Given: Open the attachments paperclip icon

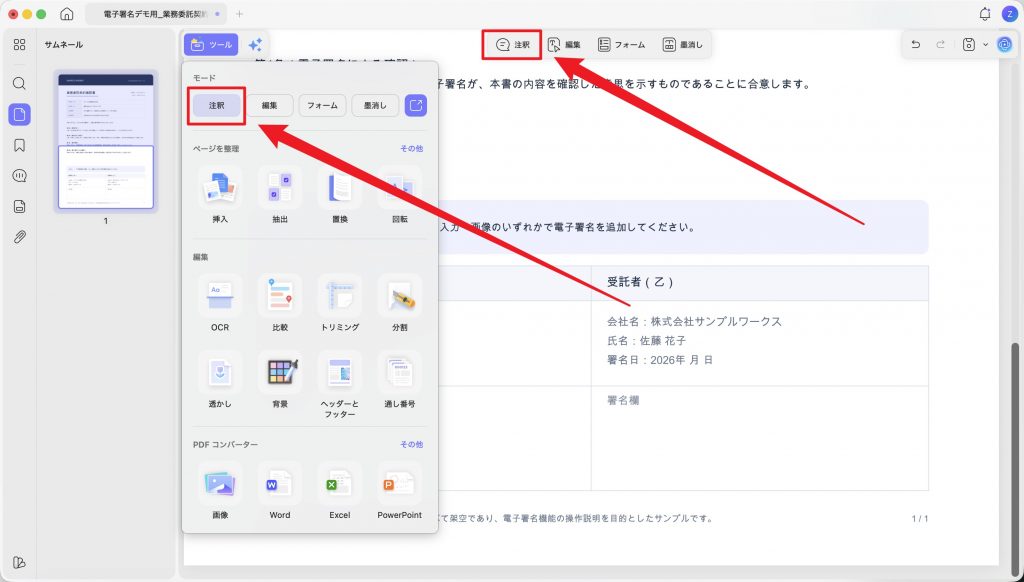Looking at the screenshot, I should [x=20, y=236].
